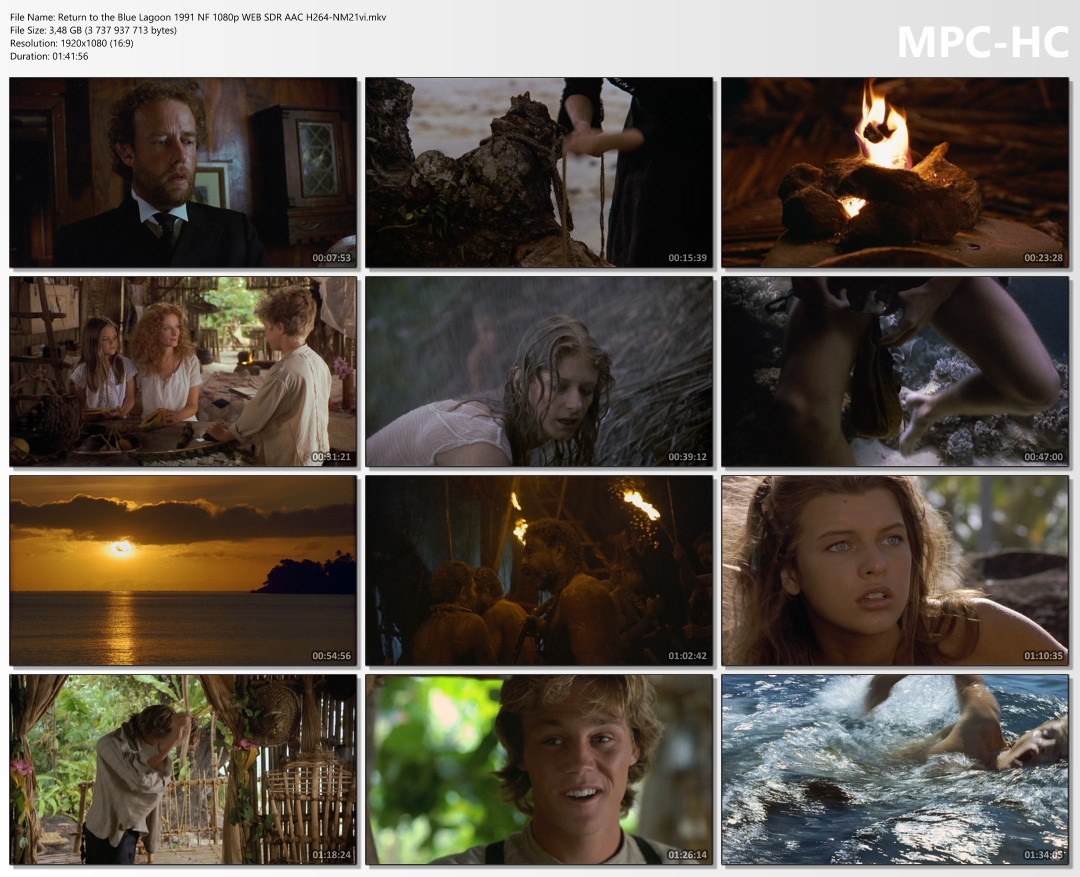The width and height of the screenshot is (1080, 877).
Task: Open the bamboo hut thumbnail 01:18:24
Action: pyautogui.click(x=183, y=770)
